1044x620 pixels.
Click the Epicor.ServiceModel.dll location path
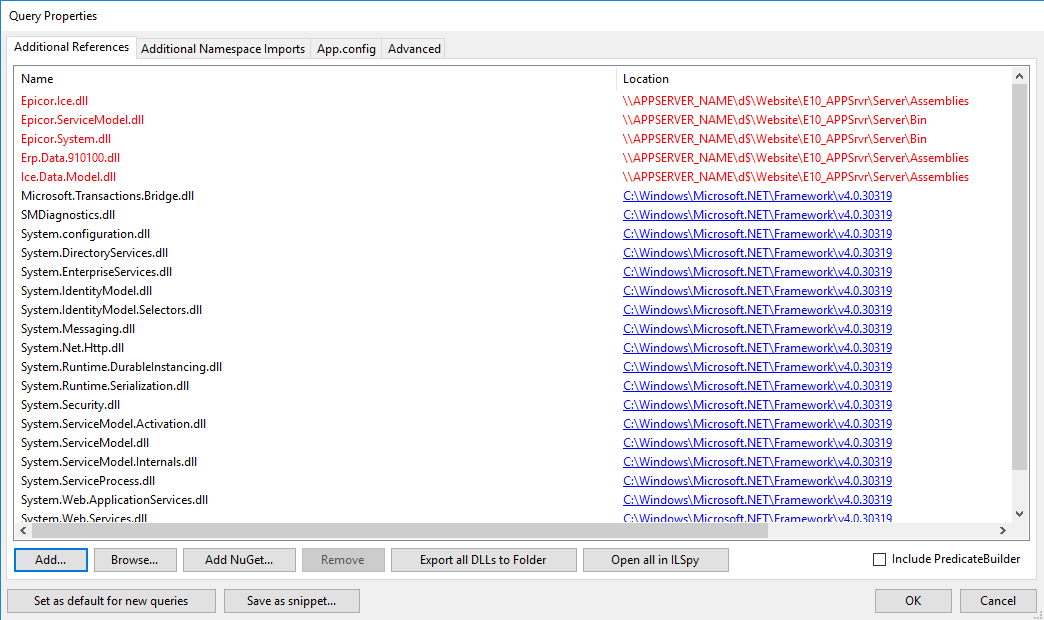pyautogui.click(x=774, y=120)
